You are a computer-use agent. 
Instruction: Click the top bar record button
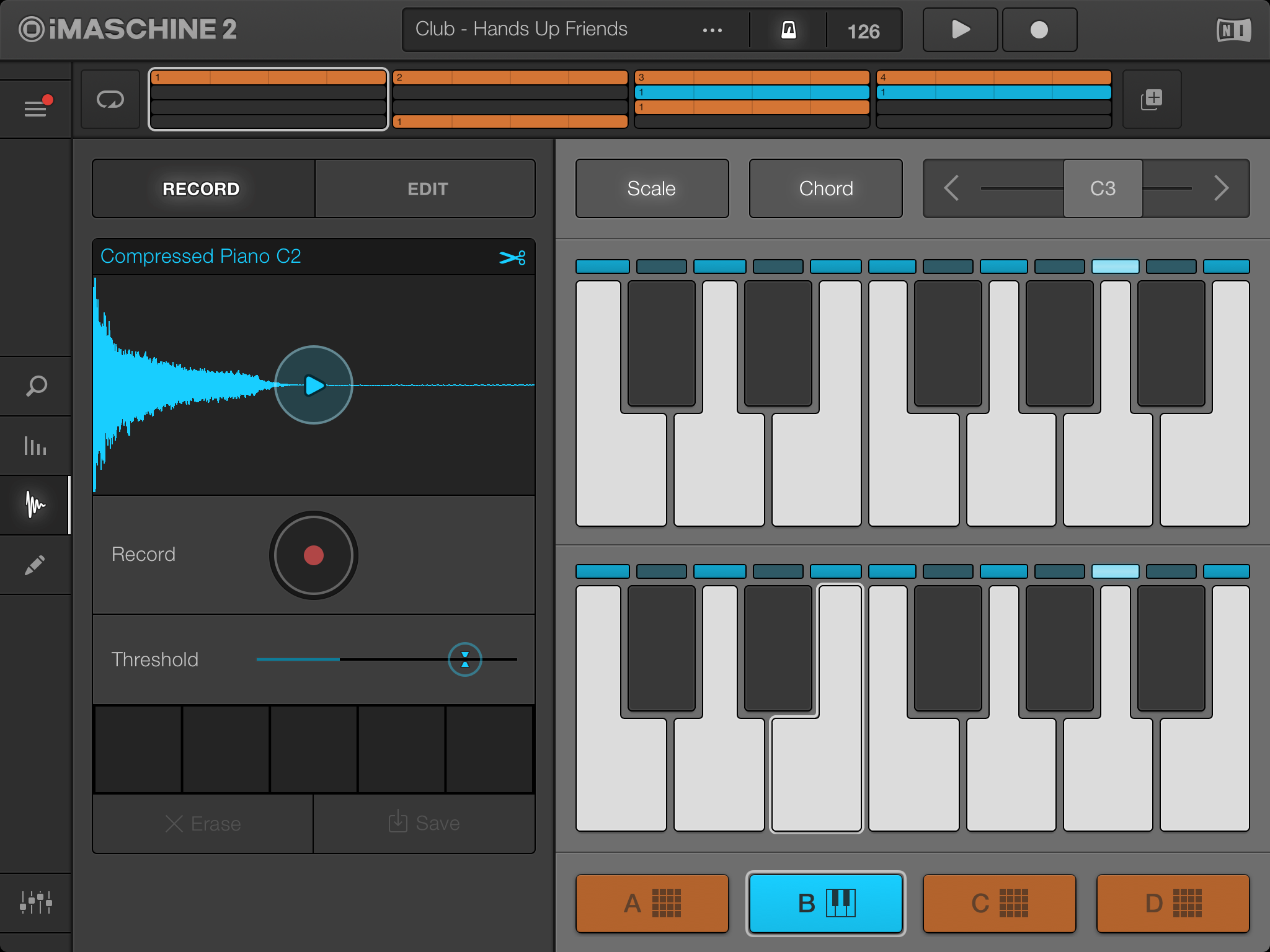click(x=1039, y=30)
